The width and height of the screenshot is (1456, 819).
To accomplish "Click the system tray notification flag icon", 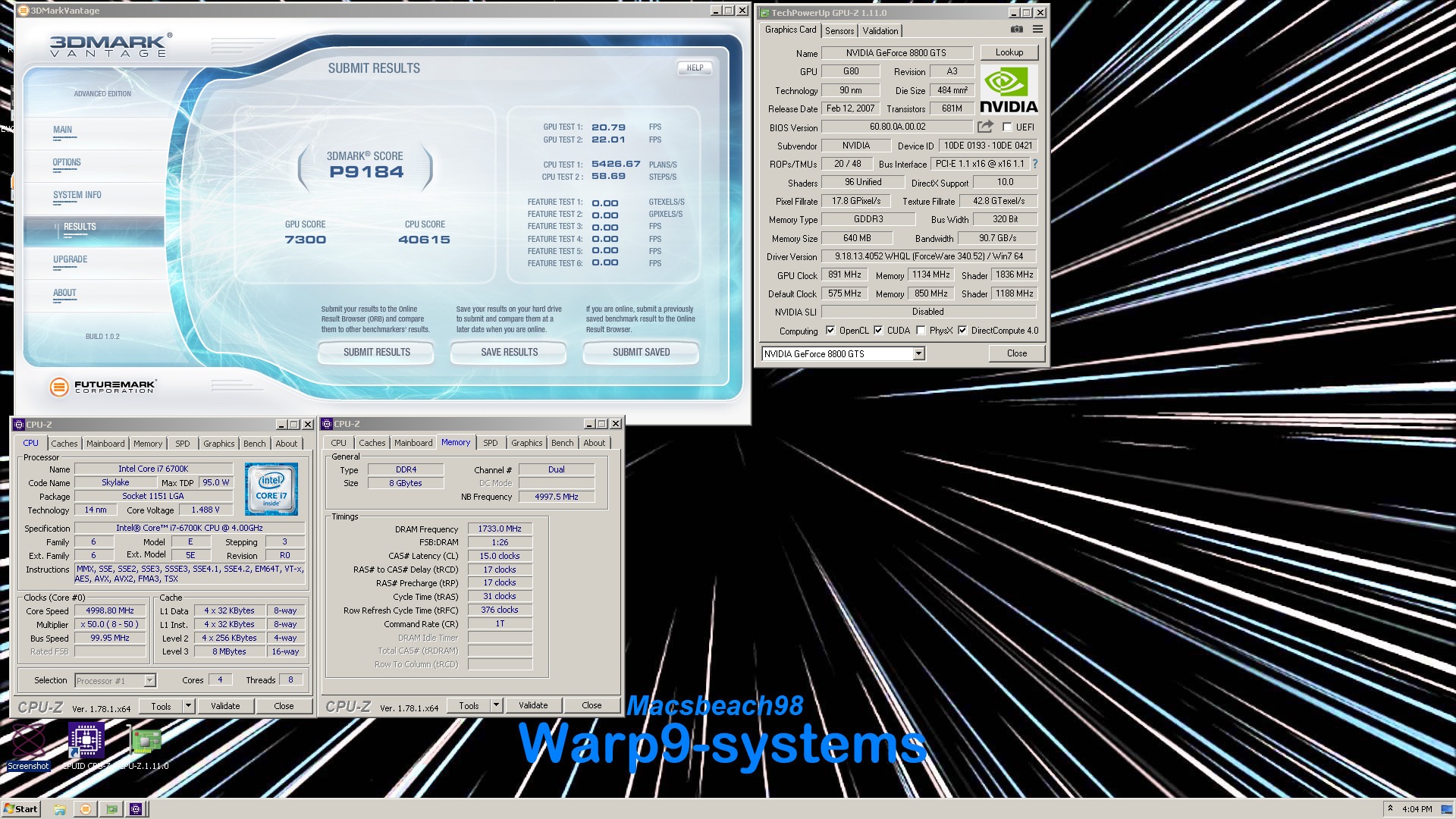I will (x=1446, y=809).
